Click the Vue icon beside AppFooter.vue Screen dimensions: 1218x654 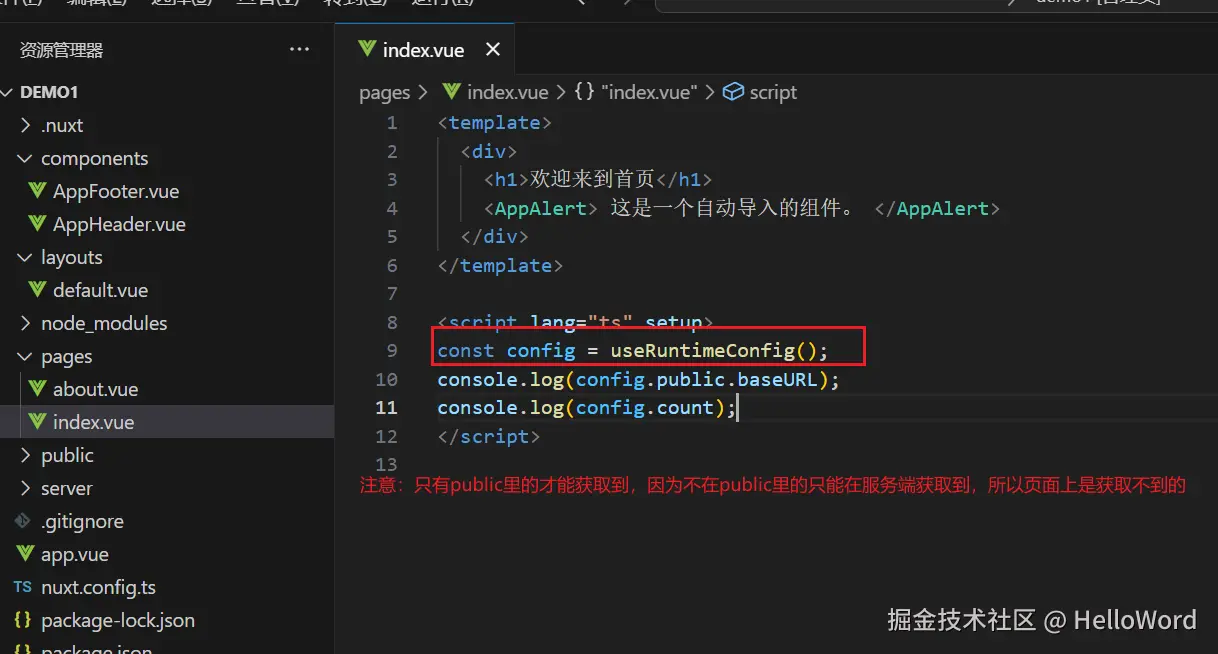point(38,191)
